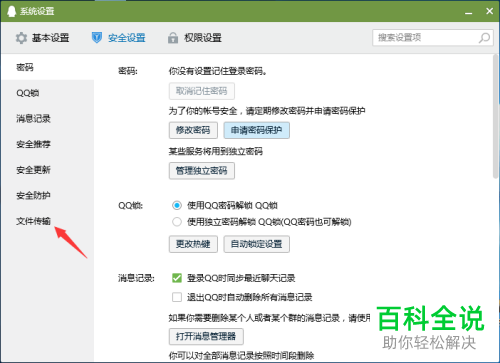This screenshot has height=363, width=500.
Task: Click the QQ penguin logo in title bar
Action: (11, 11)
